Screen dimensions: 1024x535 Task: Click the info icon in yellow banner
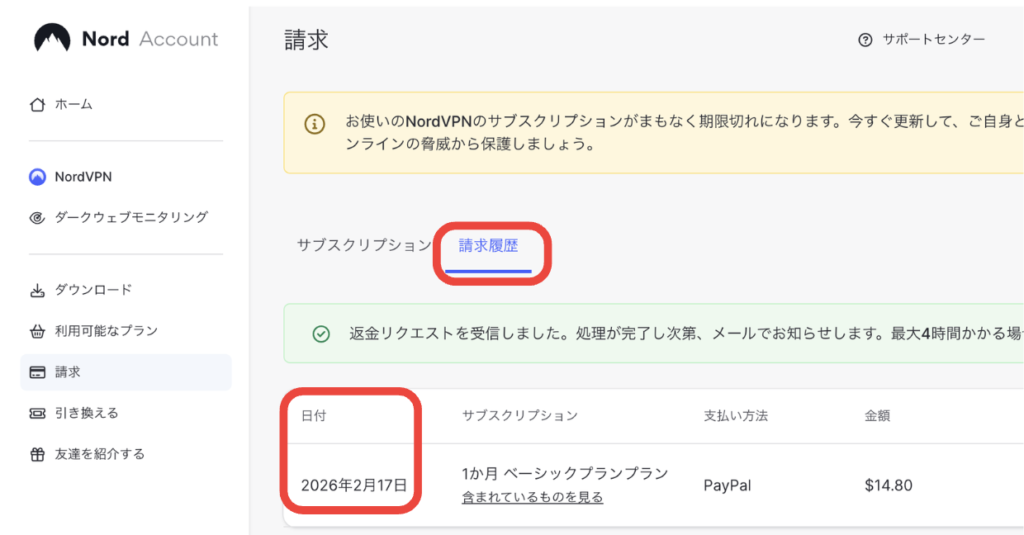314,125
